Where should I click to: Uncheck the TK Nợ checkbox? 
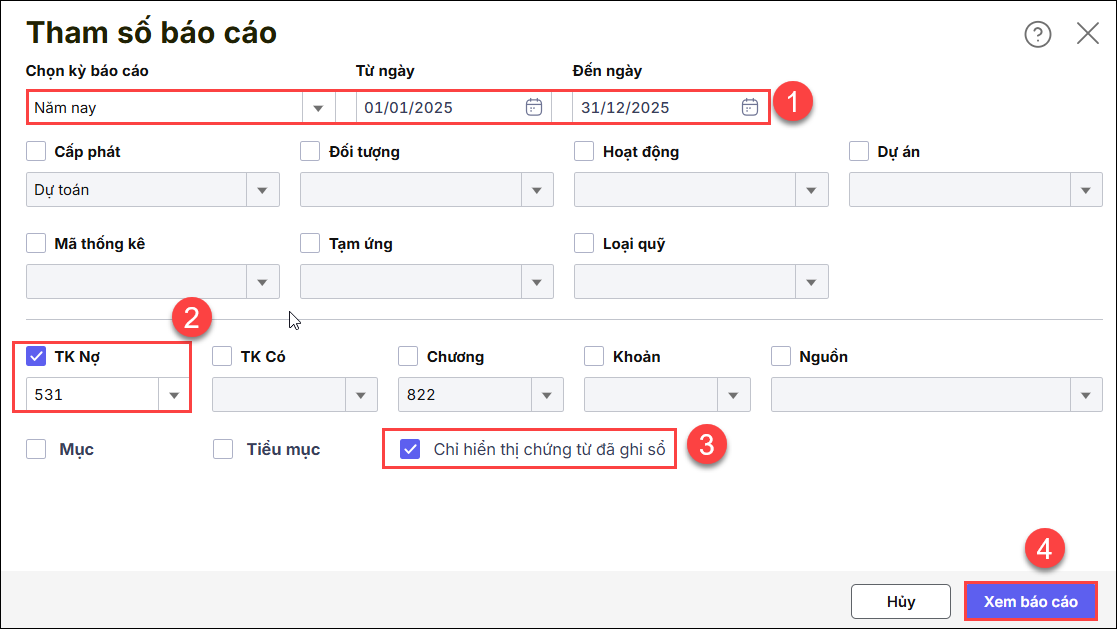click(x=37, y=357)
